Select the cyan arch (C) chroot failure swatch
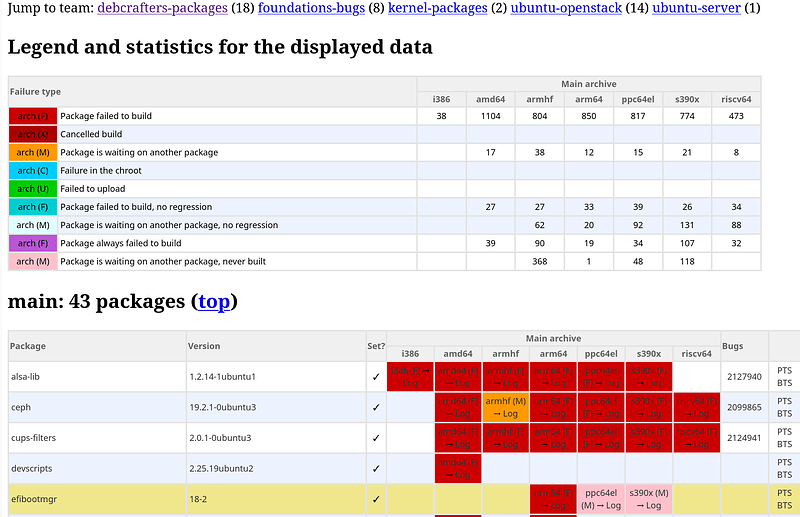The height and width of the screenshot is (517, 800). pyautogui.click(x=33, y=171)
